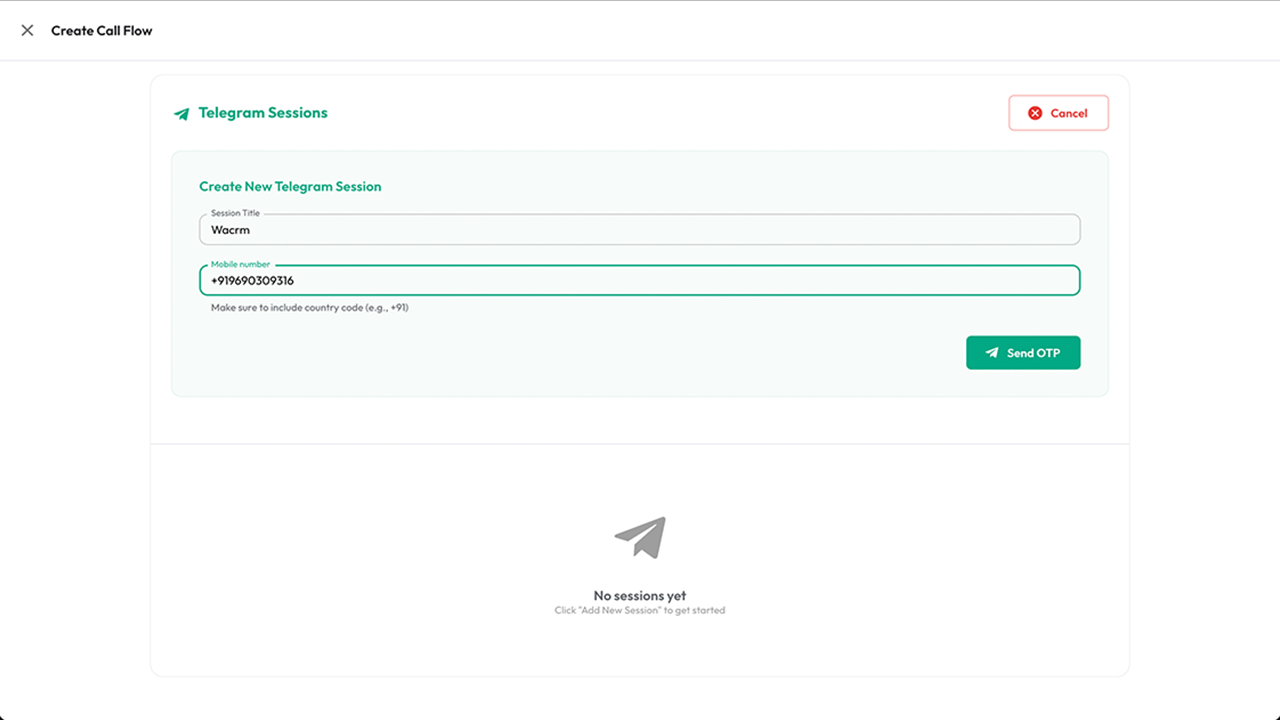The image size is (1280, 720).
Task: Close the Create Call Flow dialog
Action: pyautogui.click(x=27, y=30)
